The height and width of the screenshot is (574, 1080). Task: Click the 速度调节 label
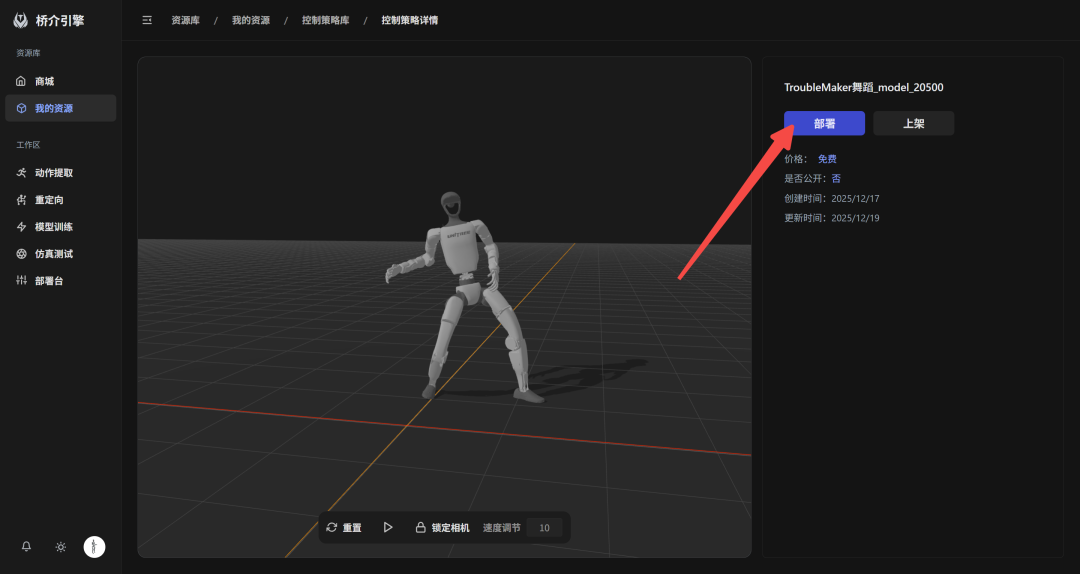pos(501,528)
